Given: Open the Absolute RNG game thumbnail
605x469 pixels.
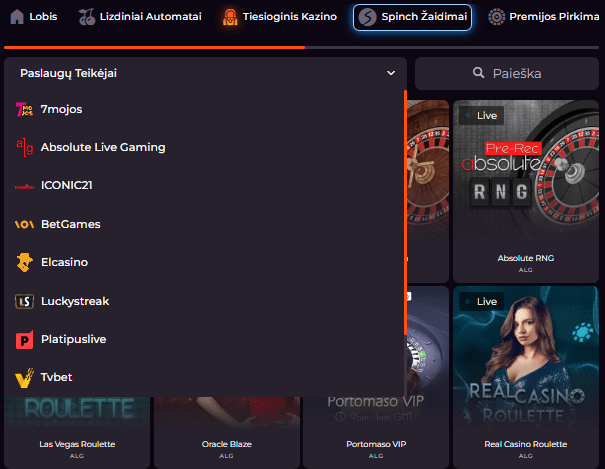Looking at the screenshot, I should (x=526, y=172).
